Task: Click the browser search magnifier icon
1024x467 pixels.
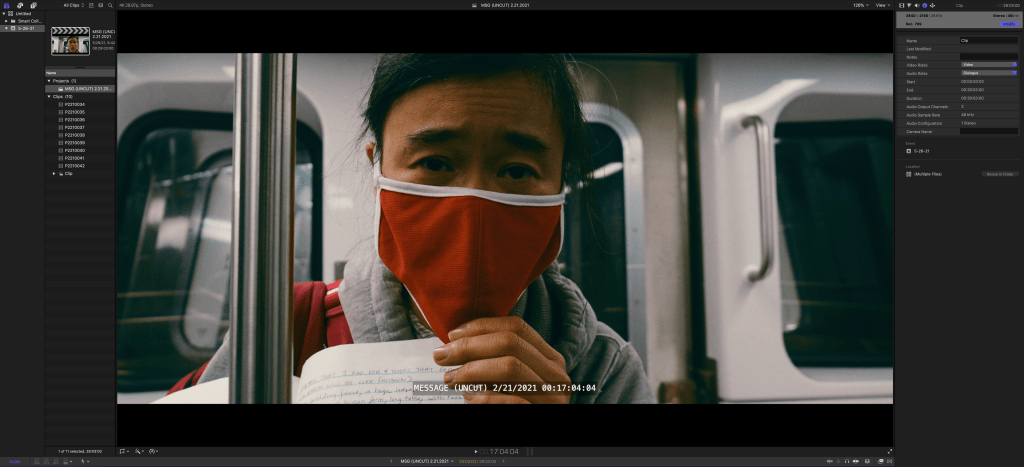Action: click(x=108, y=5)
